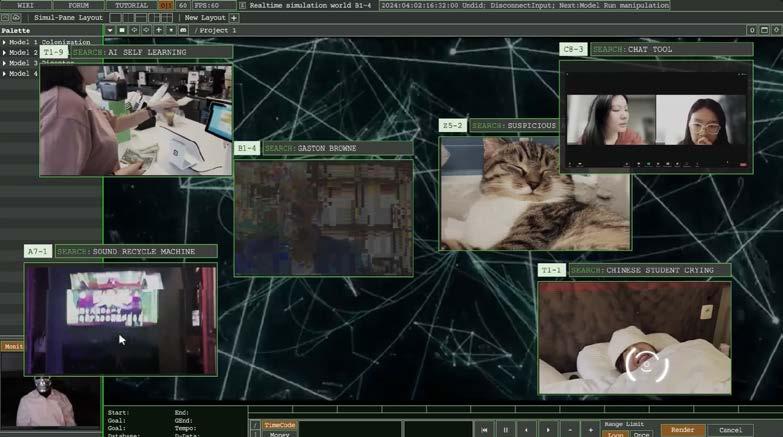
Task: Open project toolbar dropdown arrow
Action: tap(110, 30)
